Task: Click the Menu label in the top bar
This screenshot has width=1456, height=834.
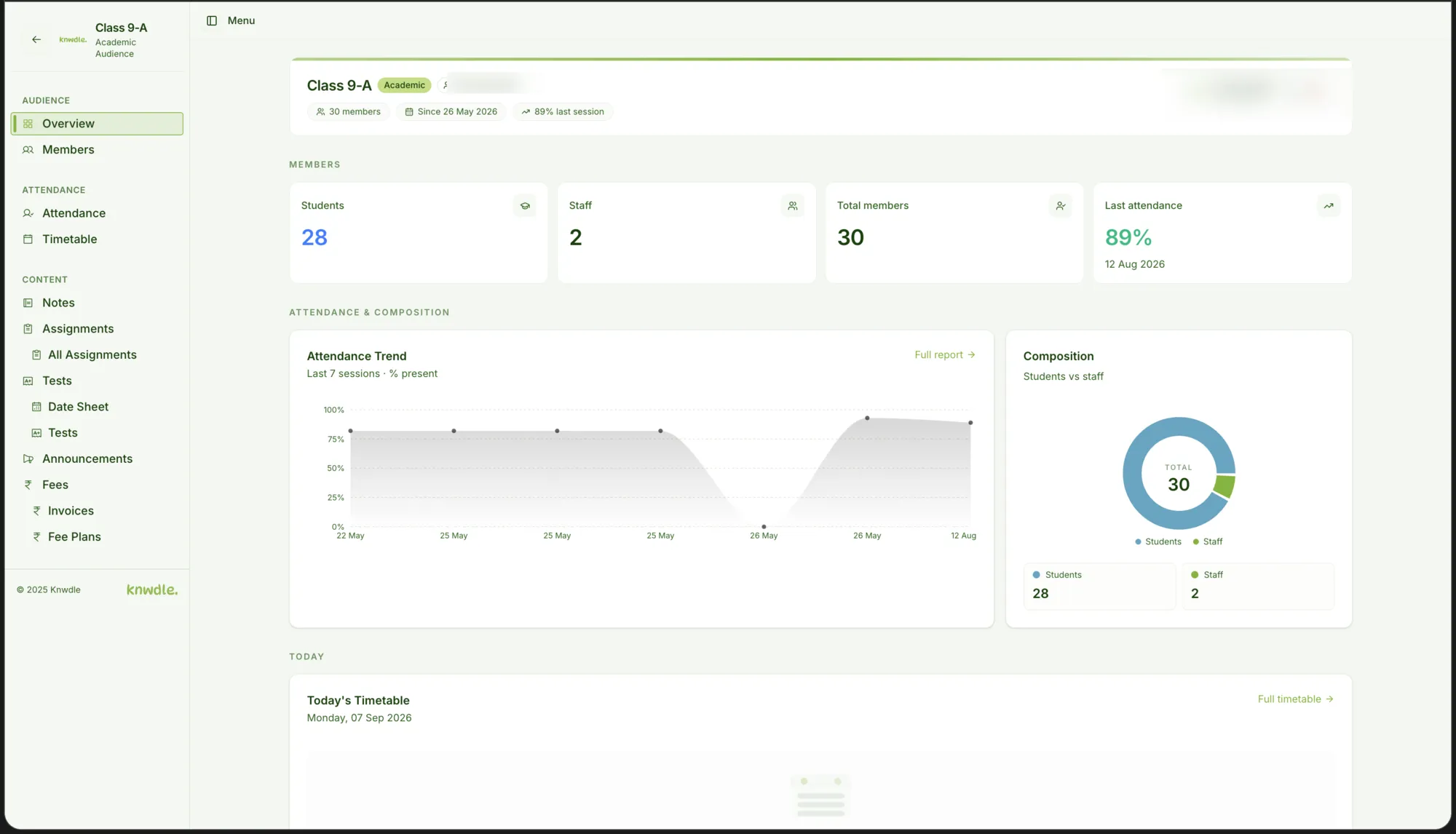Action: (x=241, y=20)
